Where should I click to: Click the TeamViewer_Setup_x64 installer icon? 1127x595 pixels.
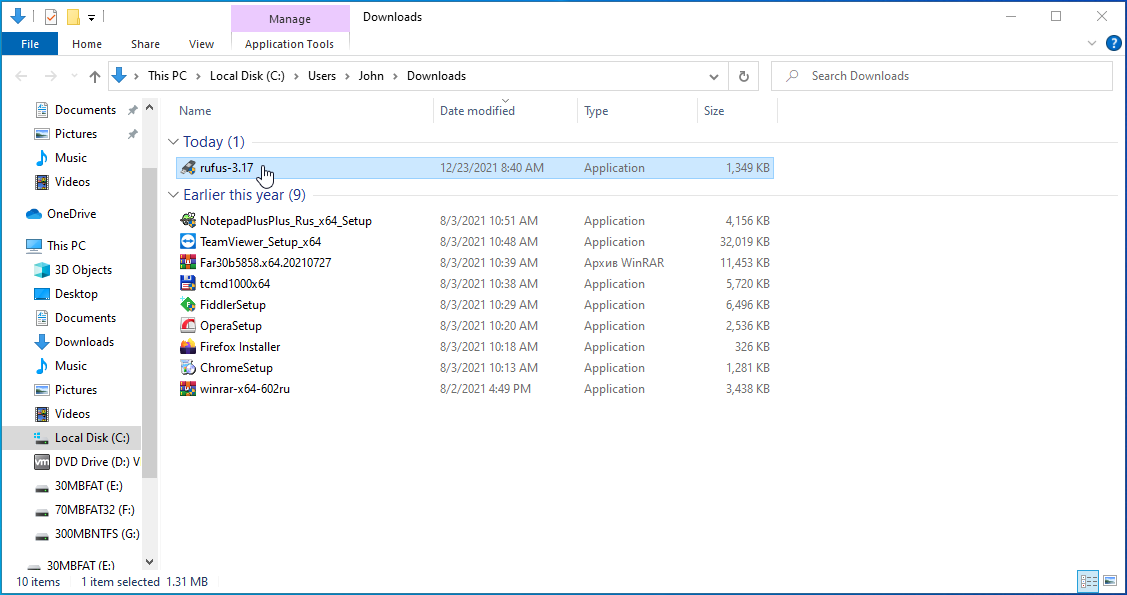coord(189,241)
